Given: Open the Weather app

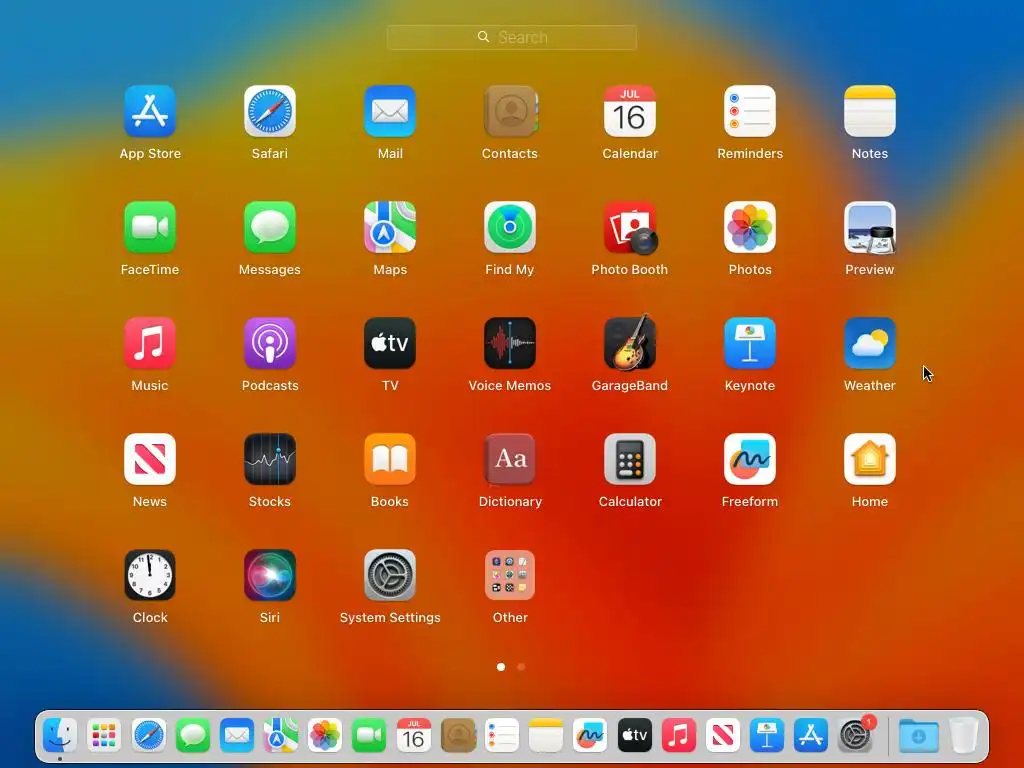Looking at the screenshot, I should click(870, 343).
